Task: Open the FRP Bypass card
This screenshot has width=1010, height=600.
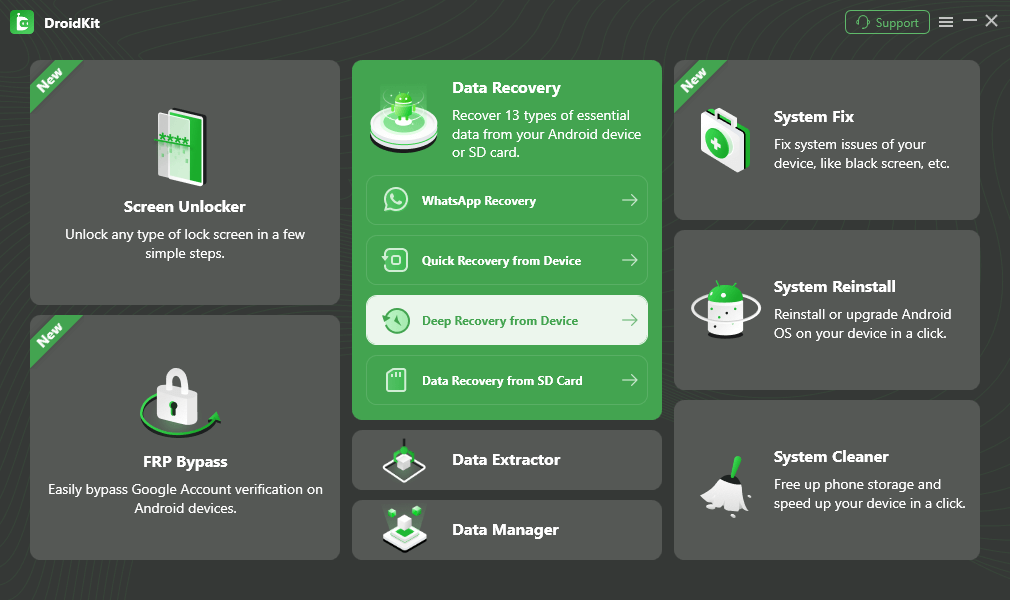Action: tap(184, 437)
